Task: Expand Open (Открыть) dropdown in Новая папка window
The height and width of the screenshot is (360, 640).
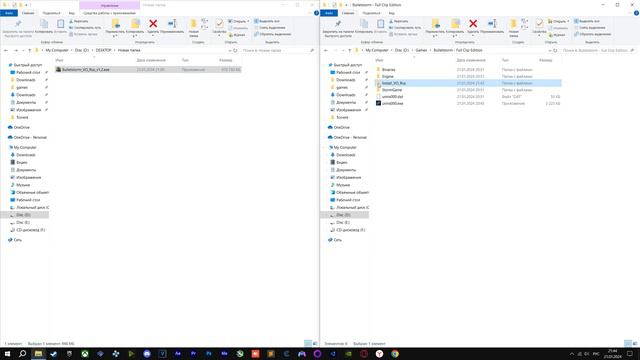Action: [248, 21]
